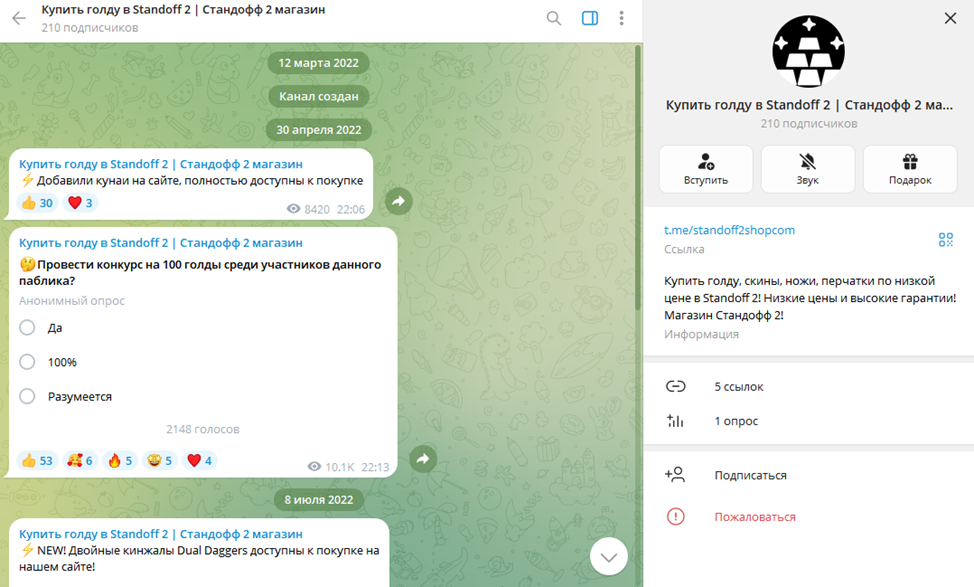This screenshot has height=587, width=974.
Task: Click channel name above the poll
Action: tap(161, 243)
